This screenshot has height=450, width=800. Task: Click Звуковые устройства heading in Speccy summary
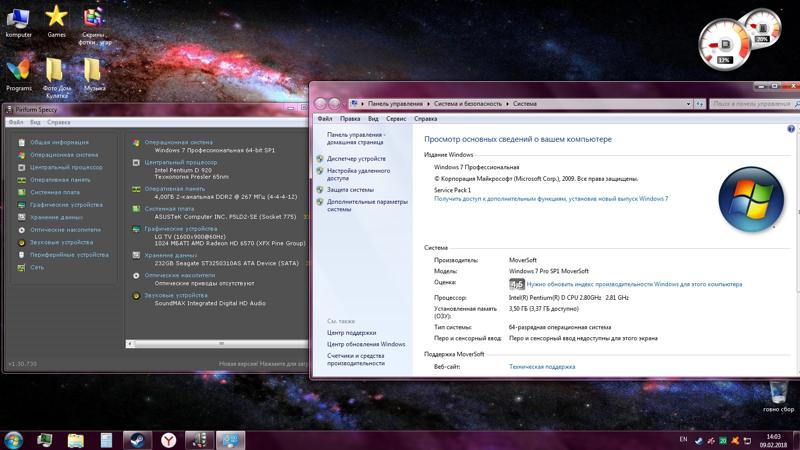176,295
